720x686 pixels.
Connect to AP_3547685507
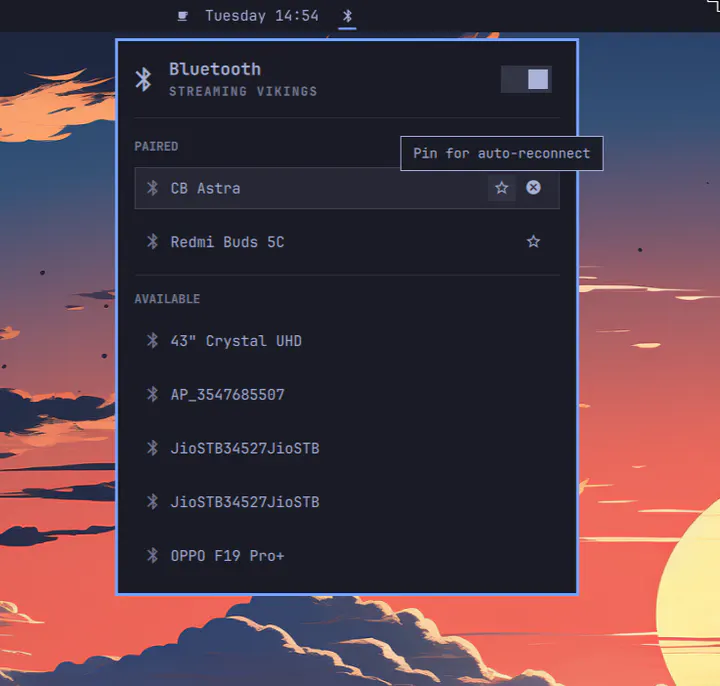(x=347, y=394)
